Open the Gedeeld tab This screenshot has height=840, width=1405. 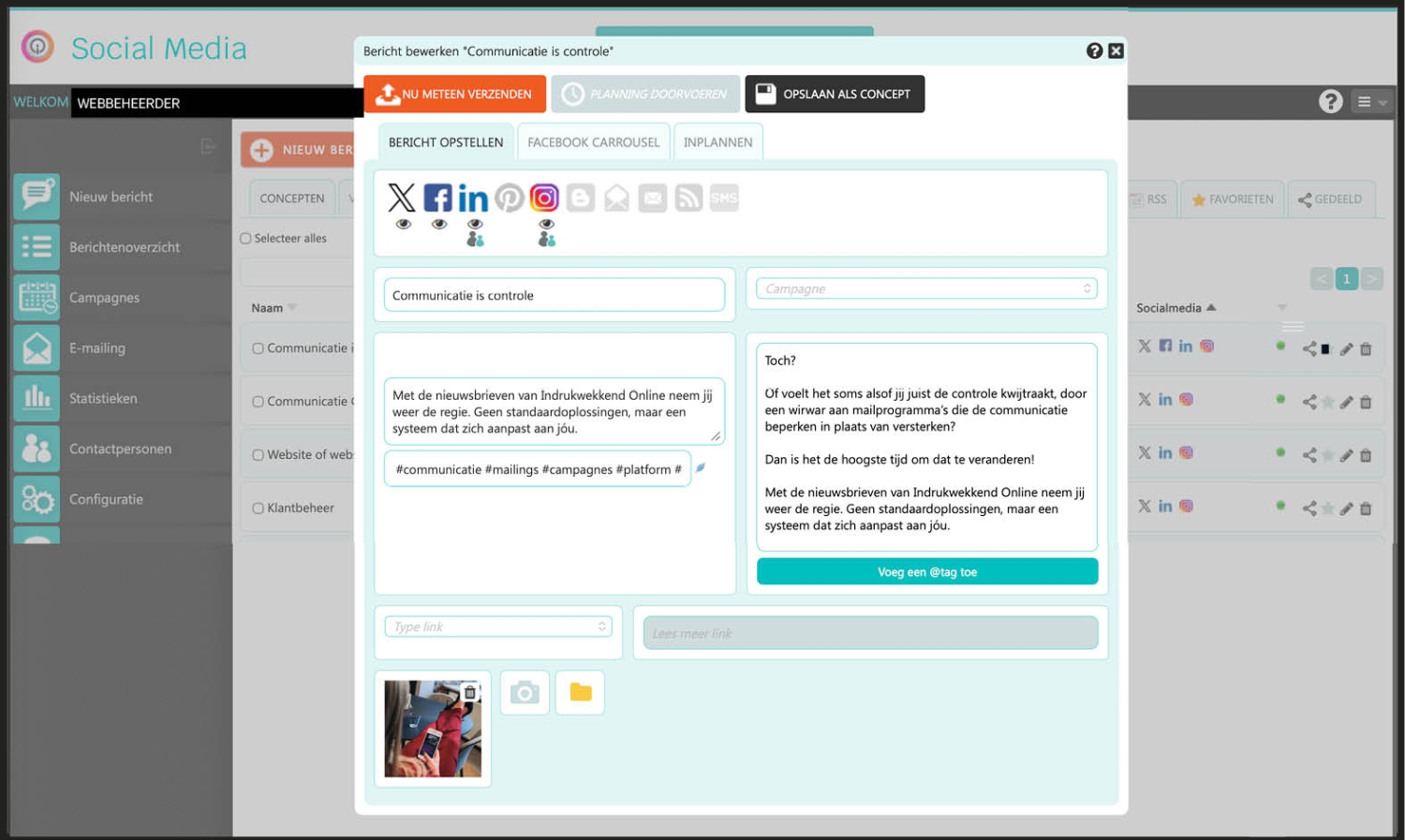pyautogui.click(x=1330, y=199)
